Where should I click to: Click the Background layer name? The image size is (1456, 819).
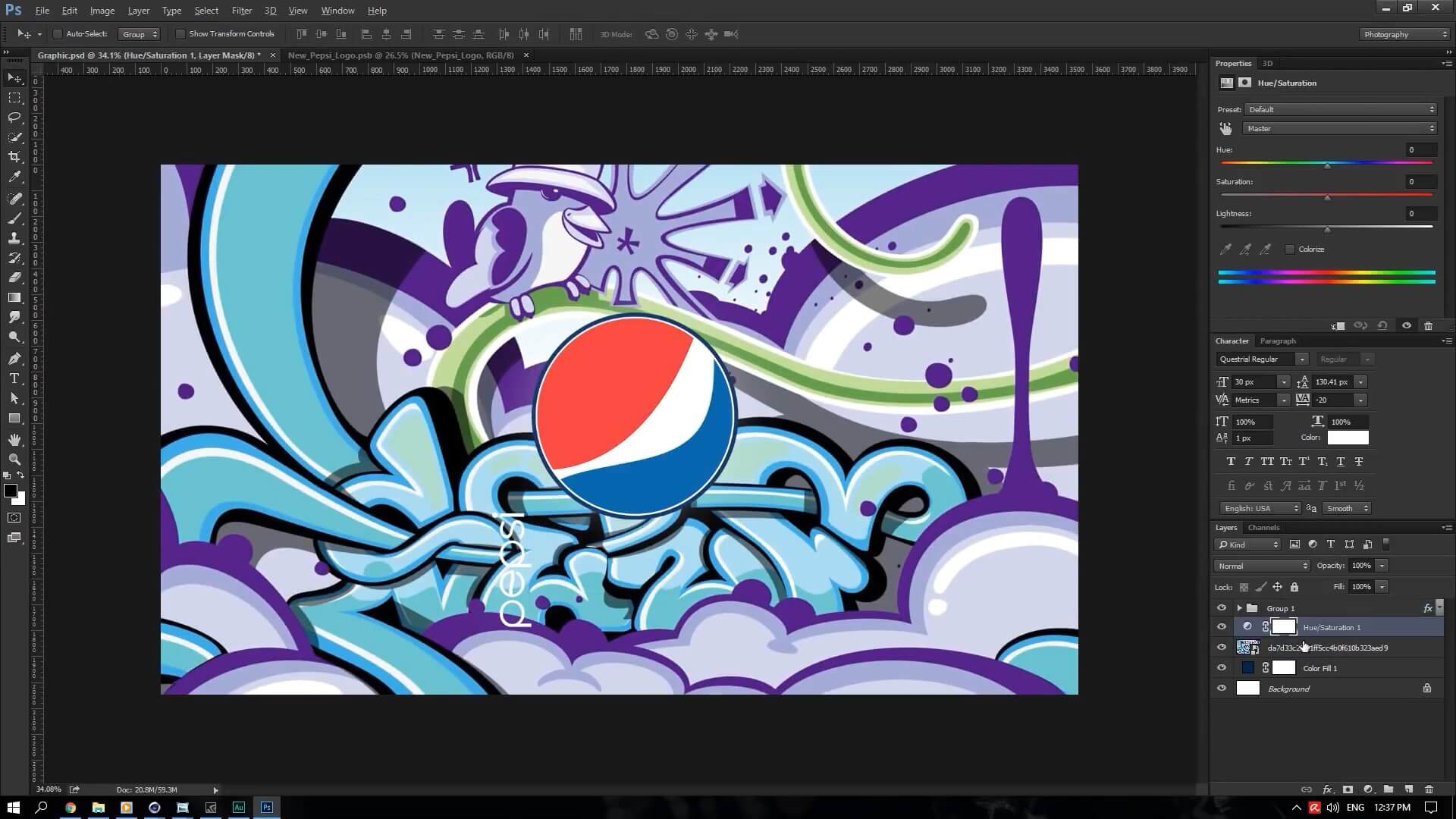click(1288, 689)
